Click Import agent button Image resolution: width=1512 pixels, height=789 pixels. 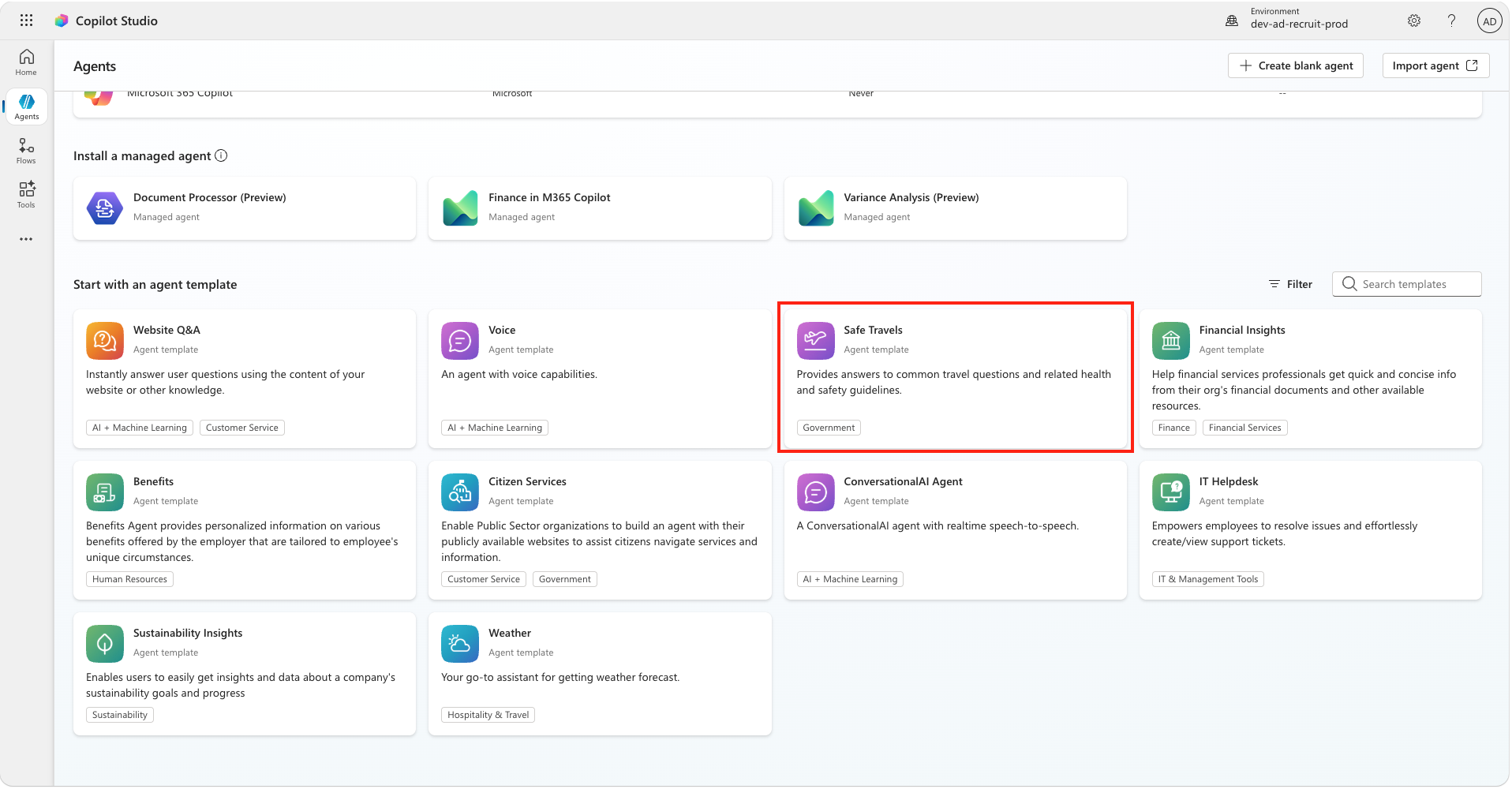(x=1435, y=65)
